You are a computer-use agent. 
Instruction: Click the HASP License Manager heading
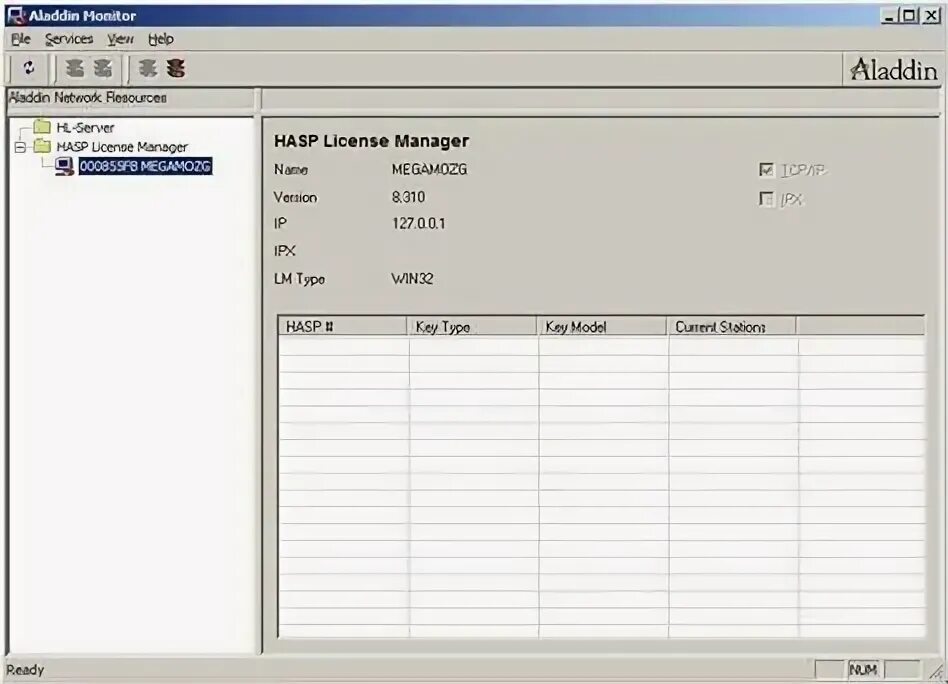[371, 141]
